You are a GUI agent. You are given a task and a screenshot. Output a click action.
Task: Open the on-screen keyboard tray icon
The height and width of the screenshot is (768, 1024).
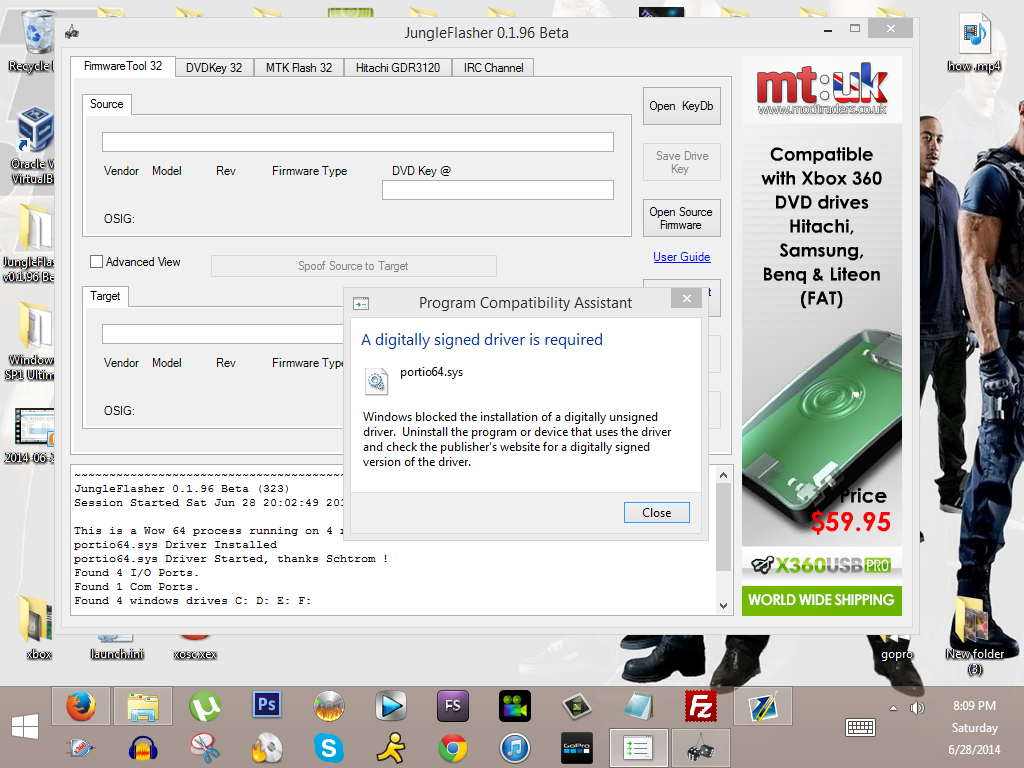860,727
